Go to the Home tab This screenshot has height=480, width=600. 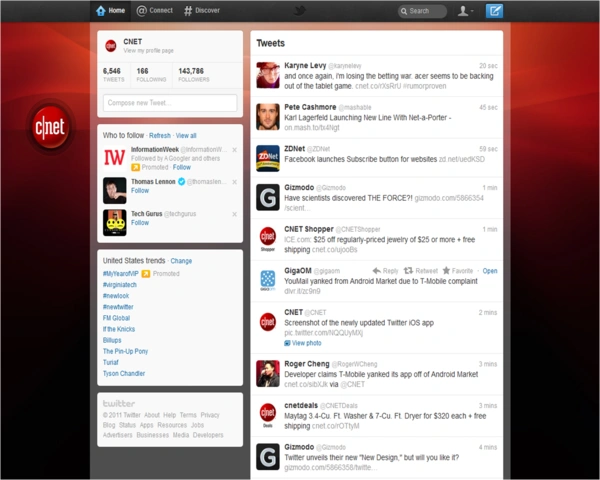coord(111,11)
